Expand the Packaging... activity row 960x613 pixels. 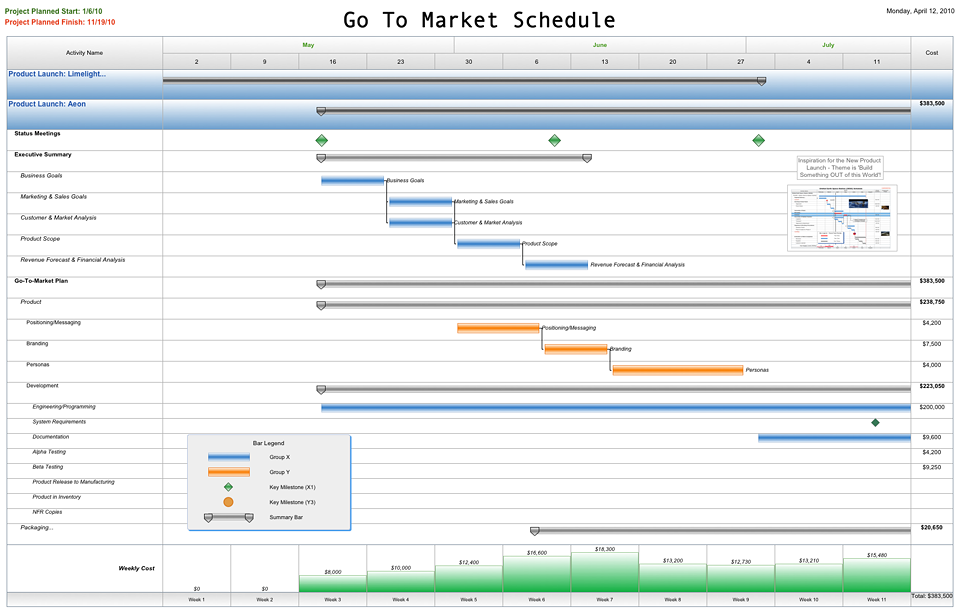[37, 527]
